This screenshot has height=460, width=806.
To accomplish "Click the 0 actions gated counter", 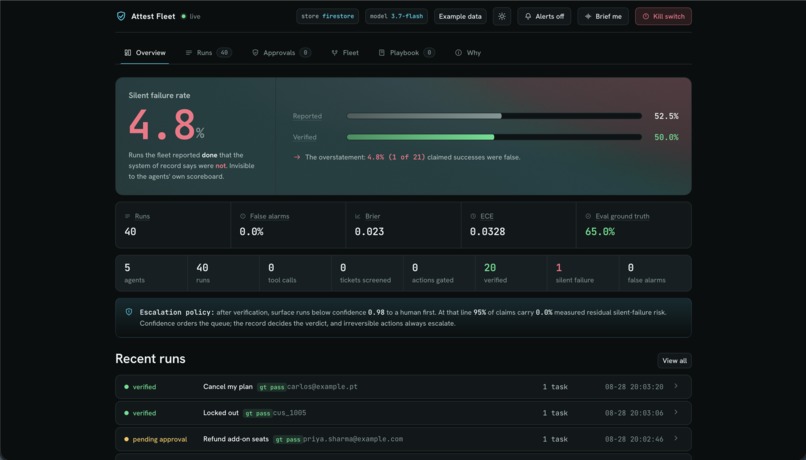I will [x=439, y=273].
